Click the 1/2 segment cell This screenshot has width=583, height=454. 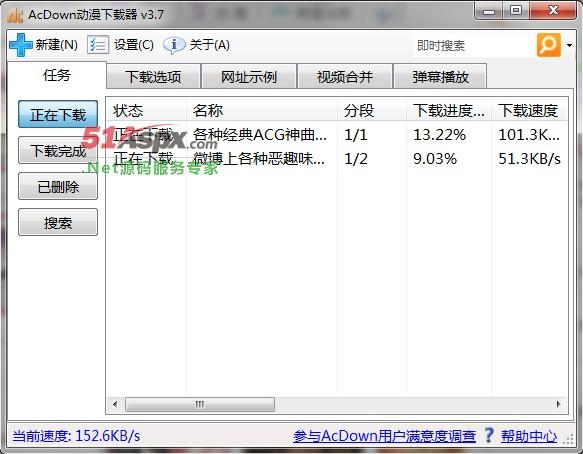coord(356,159)
